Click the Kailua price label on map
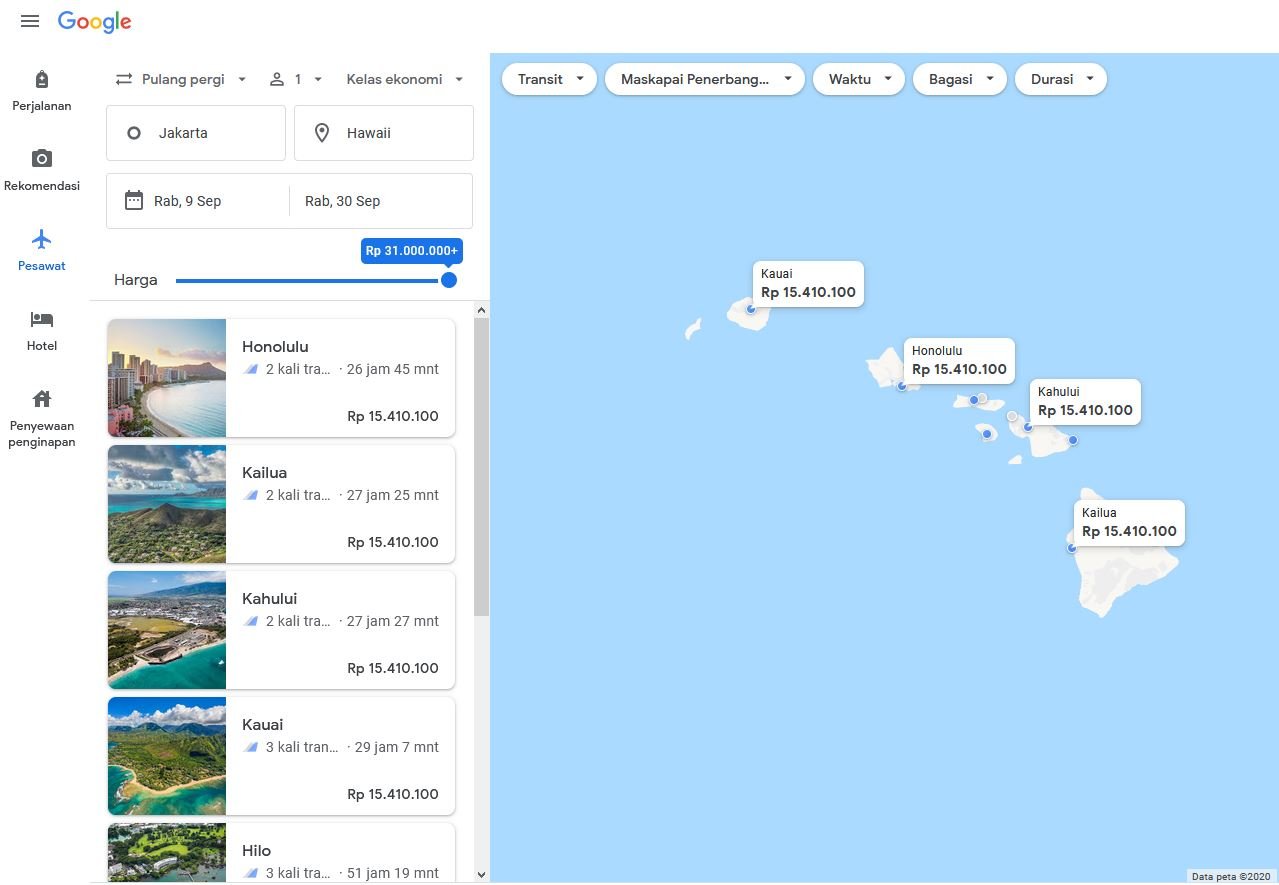 tap(1129, 523)
